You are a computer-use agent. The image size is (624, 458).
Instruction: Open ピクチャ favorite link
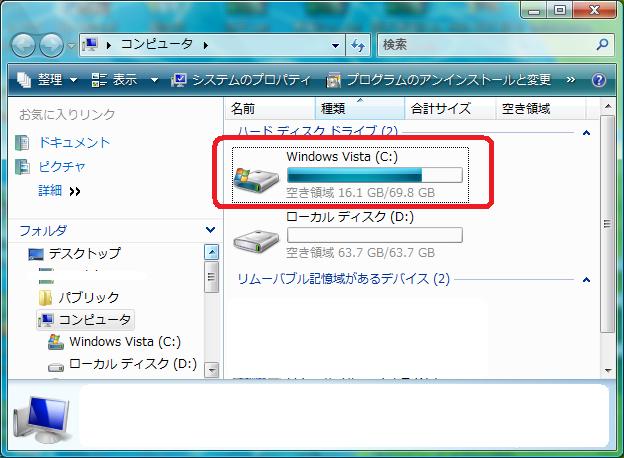pos(62,166)
